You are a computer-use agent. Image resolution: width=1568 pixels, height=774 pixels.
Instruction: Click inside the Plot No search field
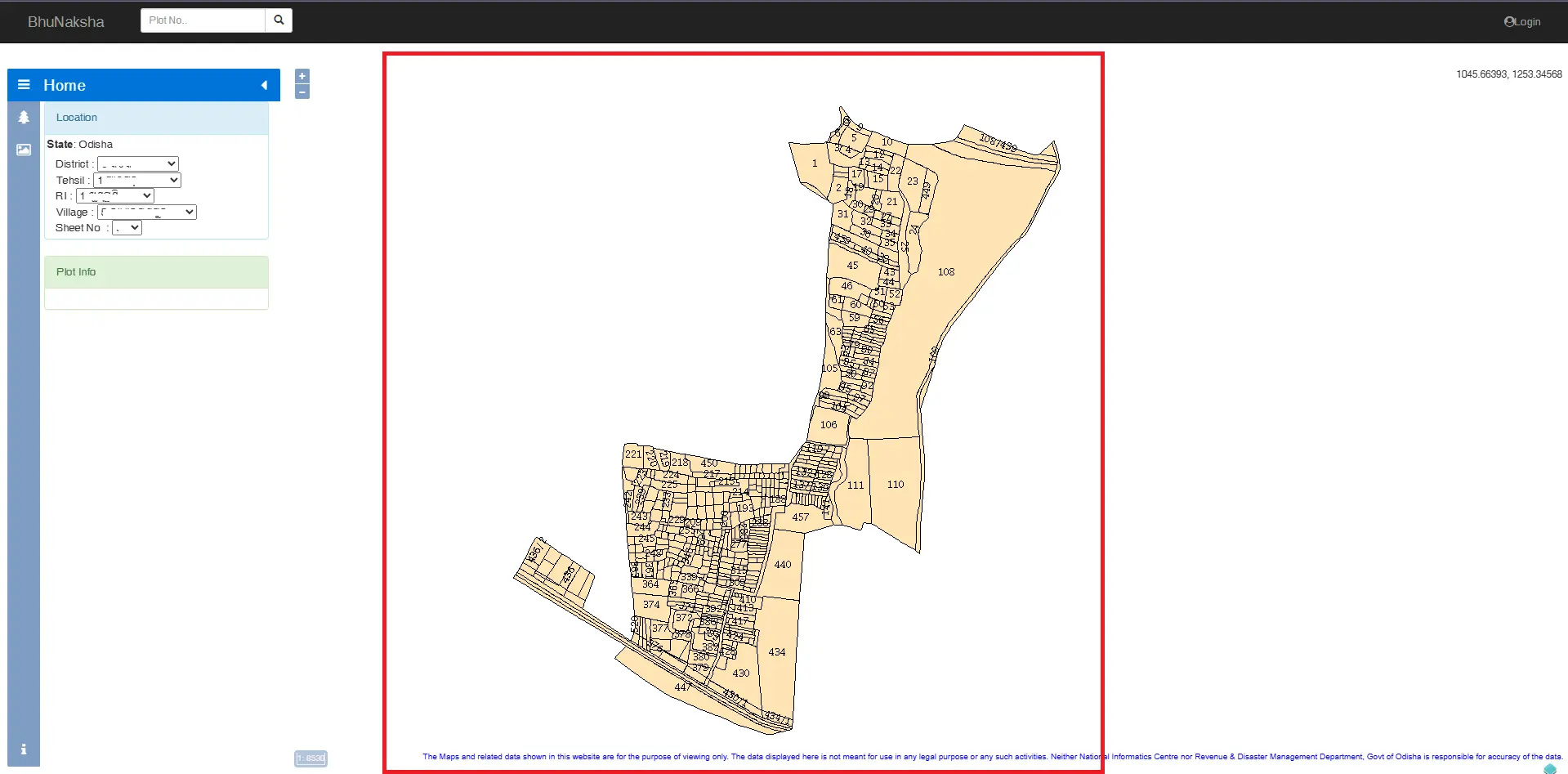[202, 20]
